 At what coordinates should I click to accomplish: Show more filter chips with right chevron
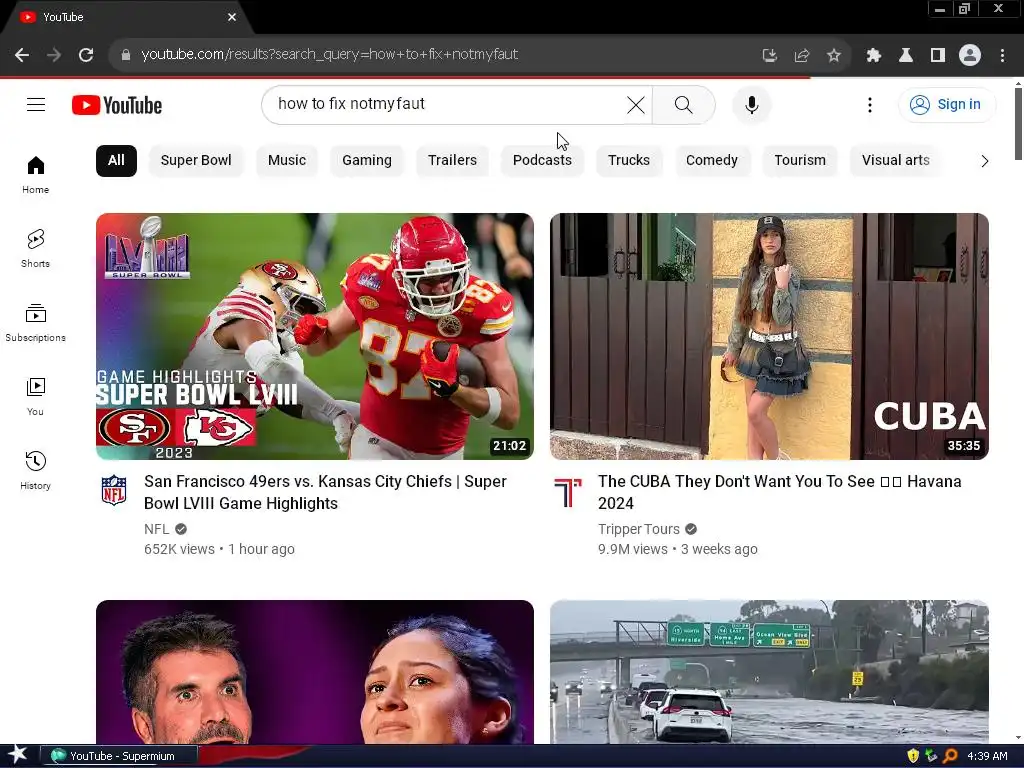[984, 161]
